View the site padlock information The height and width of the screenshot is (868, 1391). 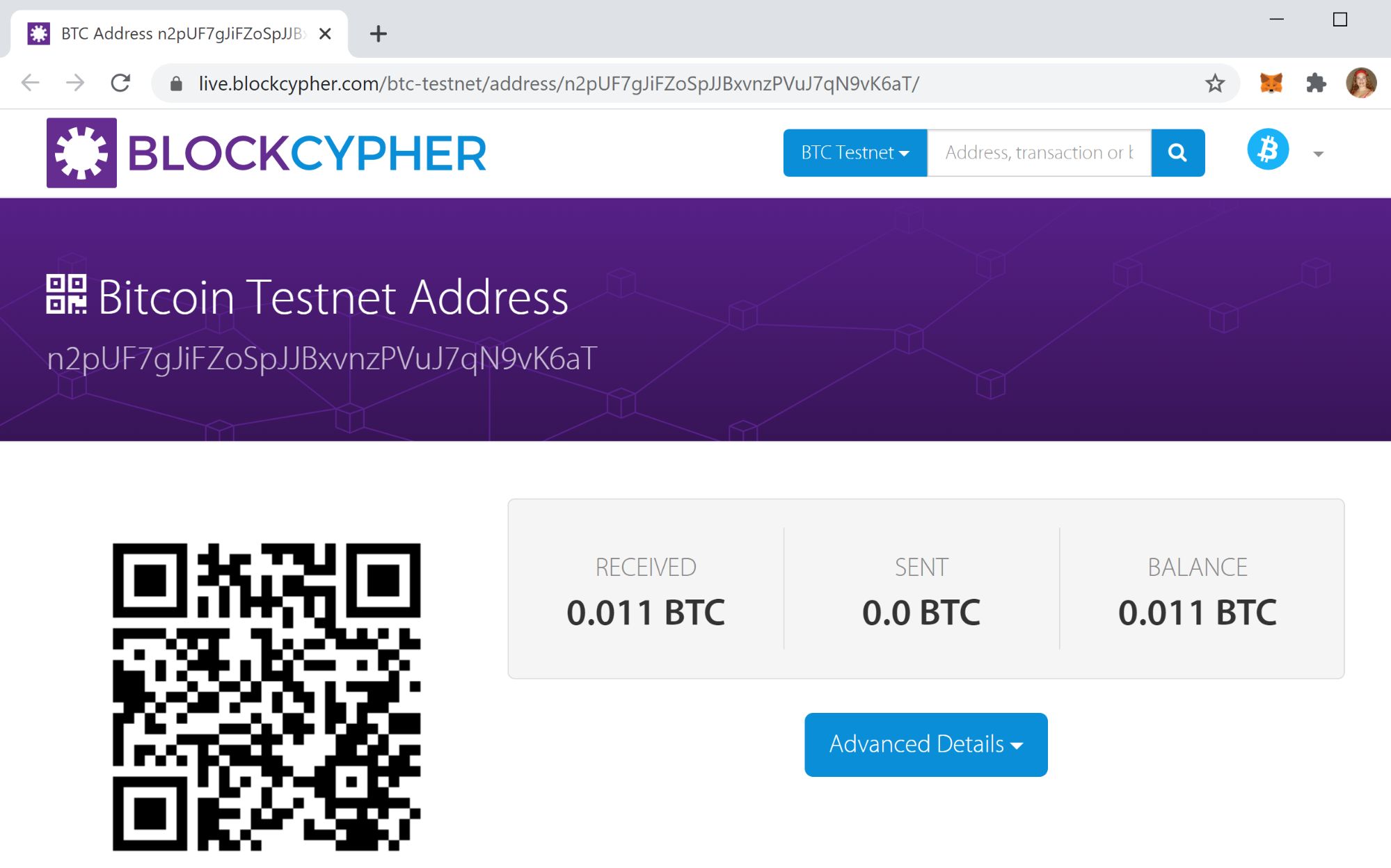pos(177,84)
